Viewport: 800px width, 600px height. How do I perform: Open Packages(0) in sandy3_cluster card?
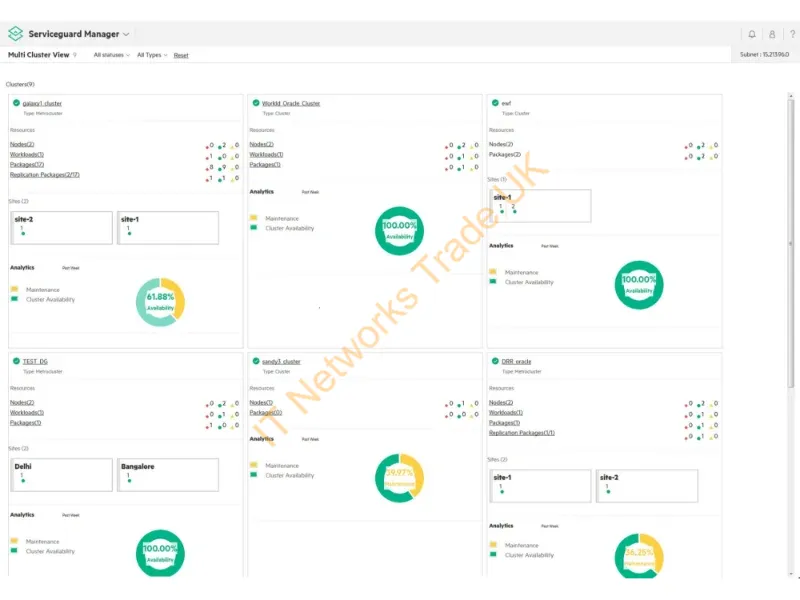click(265, 413)
